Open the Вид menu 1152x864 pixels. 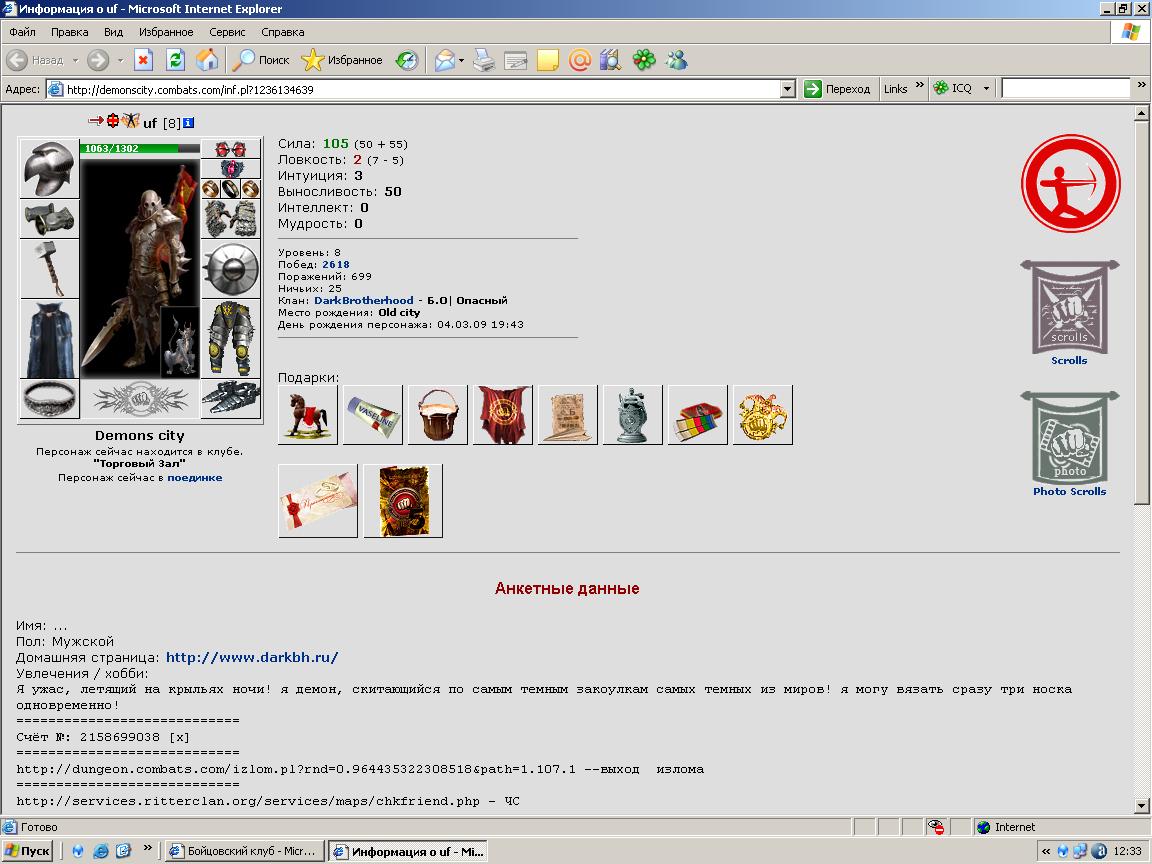pos(113,32)
